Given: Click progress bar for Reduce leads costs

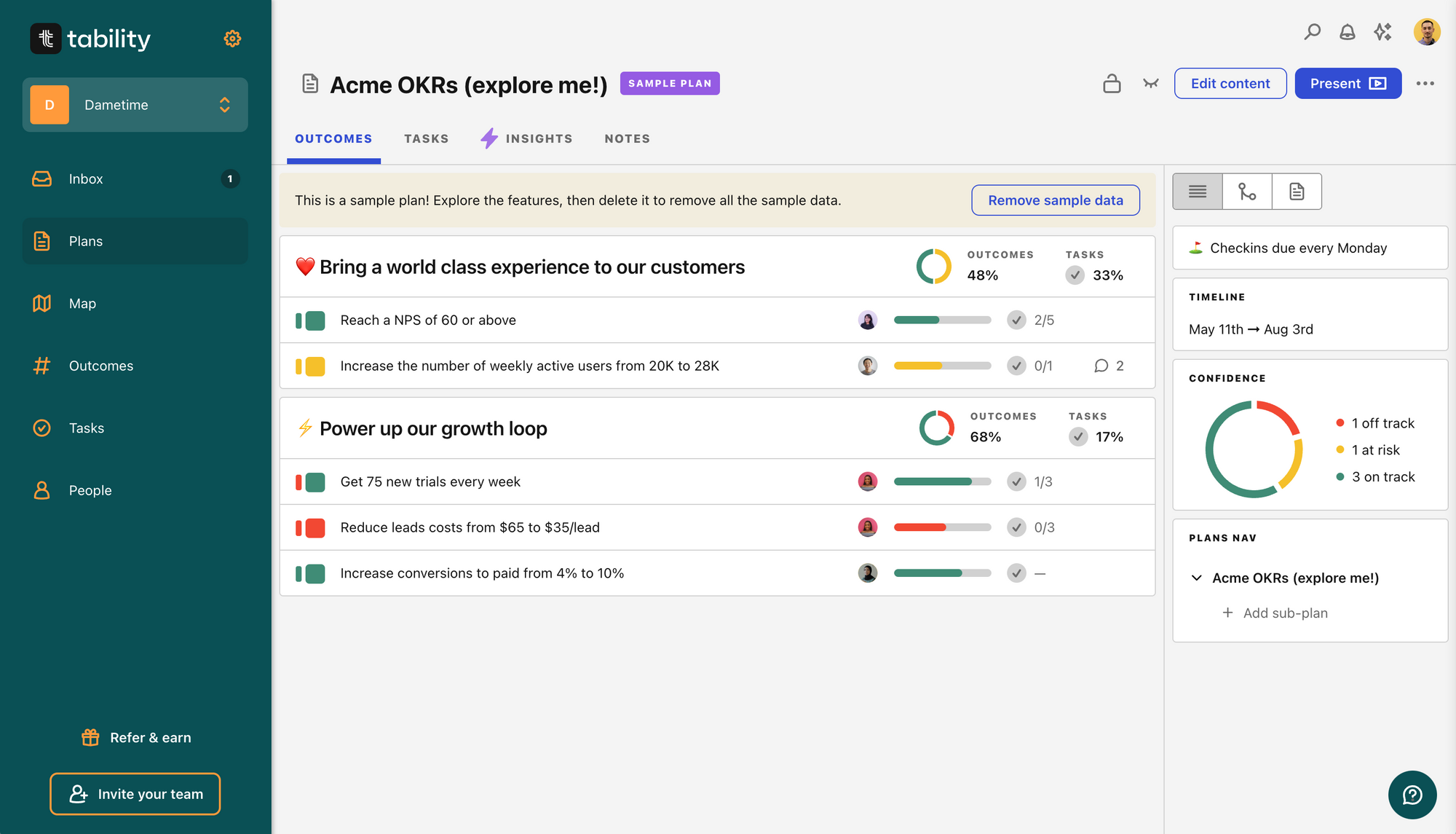Looking at the screenshot, I should [942, 527].
